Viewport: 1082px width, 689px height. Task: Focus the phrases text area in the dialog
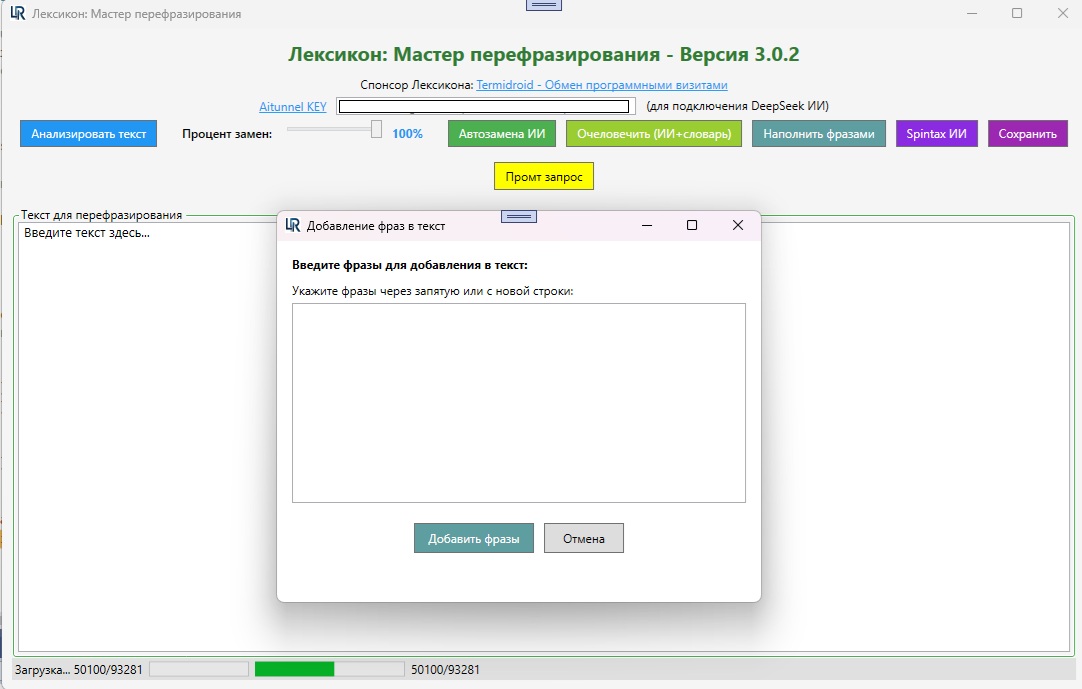pos(518,402)
